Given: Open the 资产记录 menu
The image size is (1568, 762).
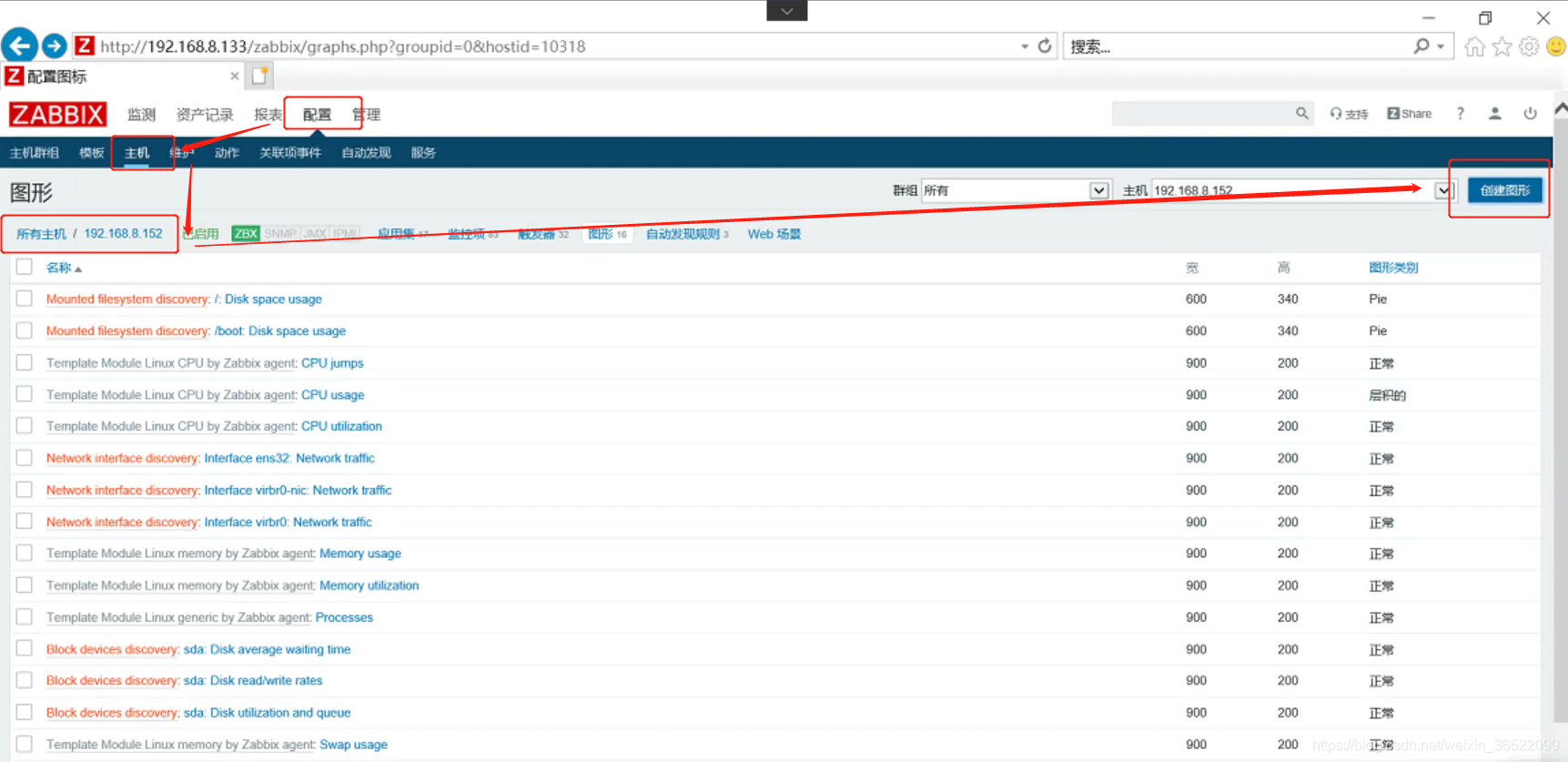Looking at the screenshot, I should coord(205,115).
